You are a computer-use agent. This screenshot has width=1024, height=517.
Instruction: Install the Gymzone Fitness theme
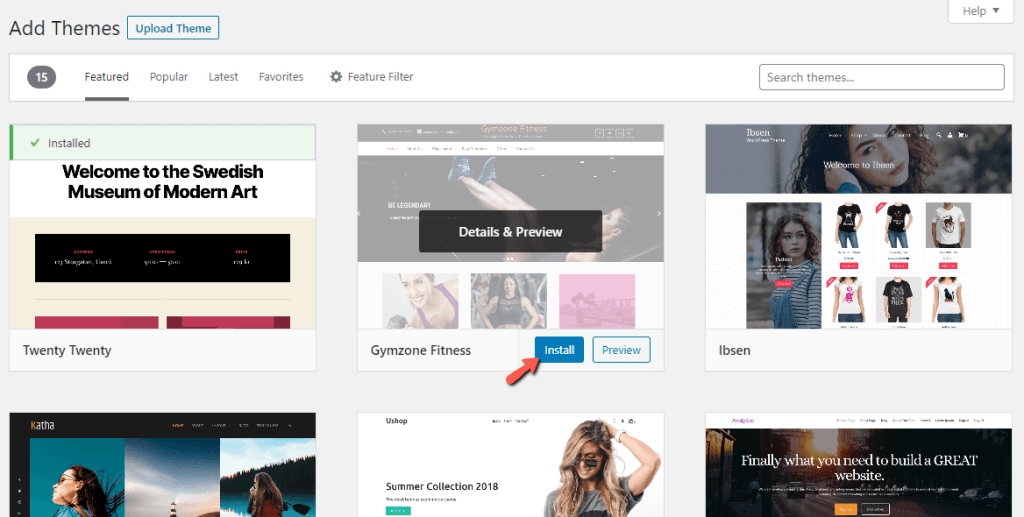pyautogui.click(x=559, y=350)
